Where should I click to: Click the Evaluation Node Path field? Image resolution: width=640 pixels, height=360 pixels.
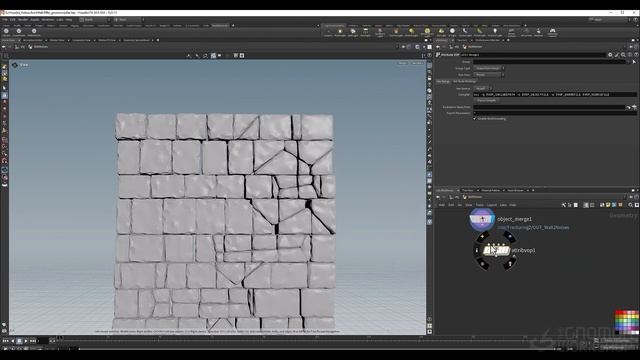(549, 107)
